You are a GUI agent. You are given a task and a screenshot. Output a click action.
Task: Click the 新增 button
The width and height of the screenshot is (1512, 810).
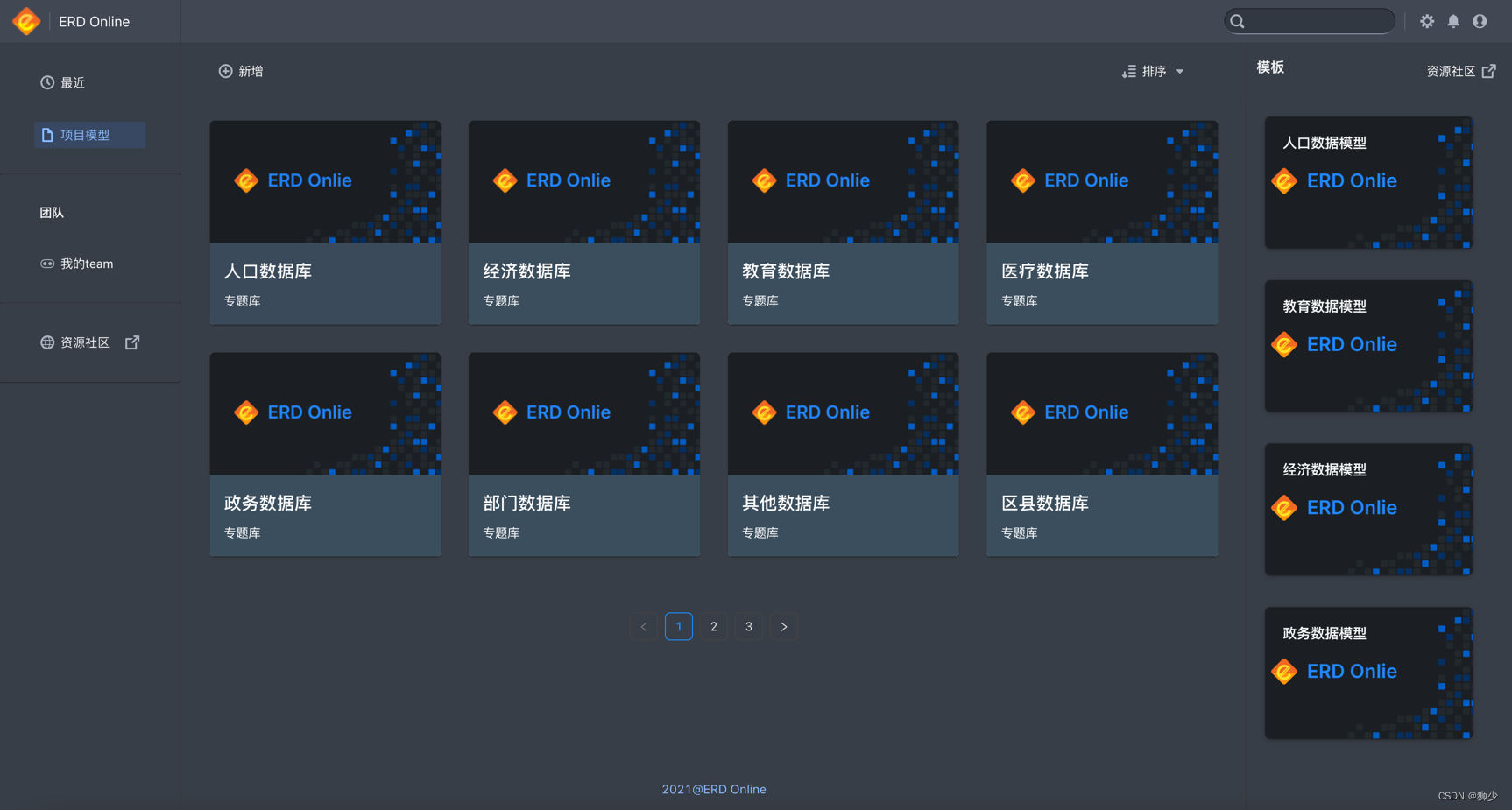241,71
